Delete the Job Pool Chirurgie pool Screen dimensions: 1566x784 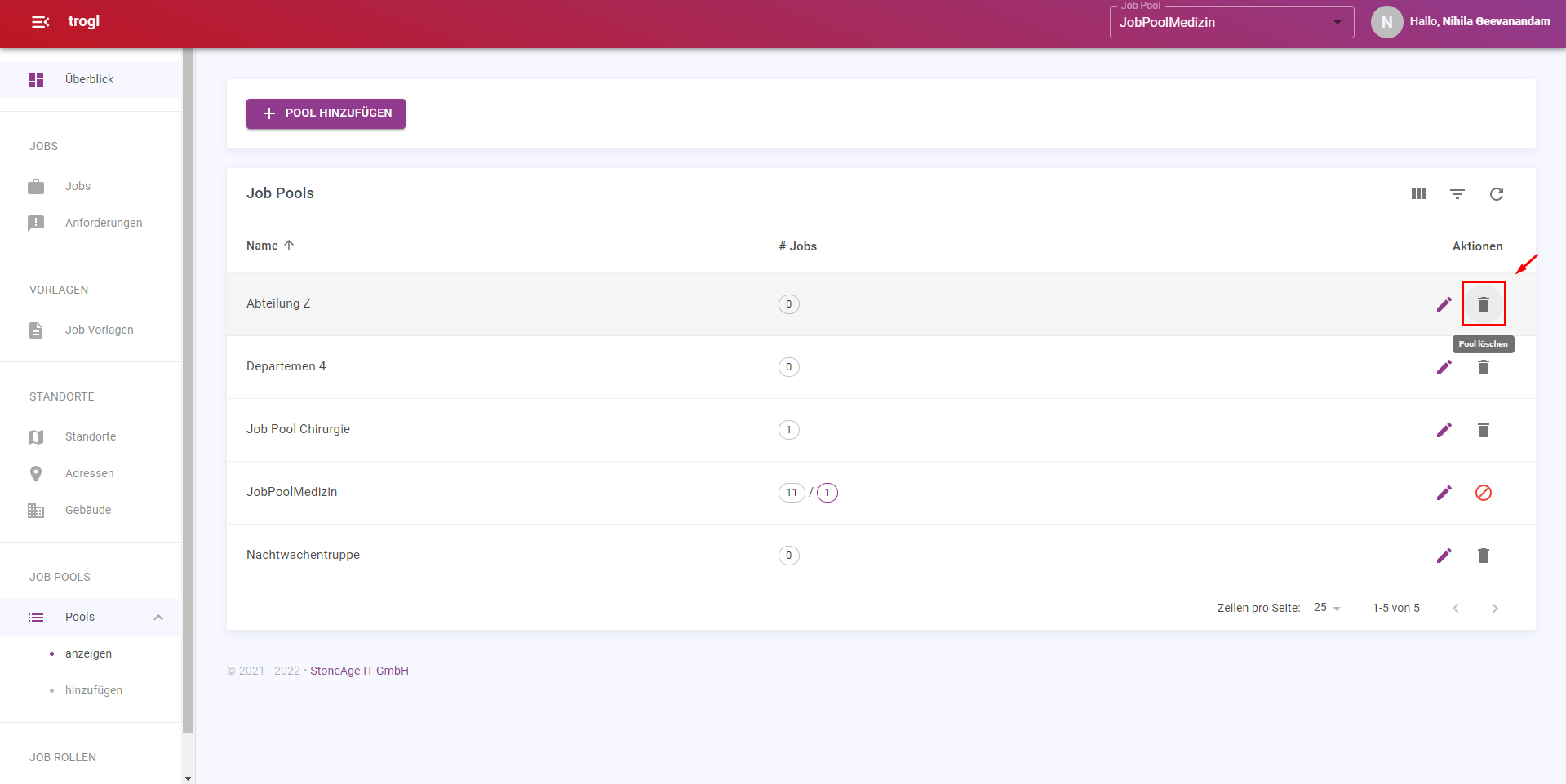pos(1484,430)
